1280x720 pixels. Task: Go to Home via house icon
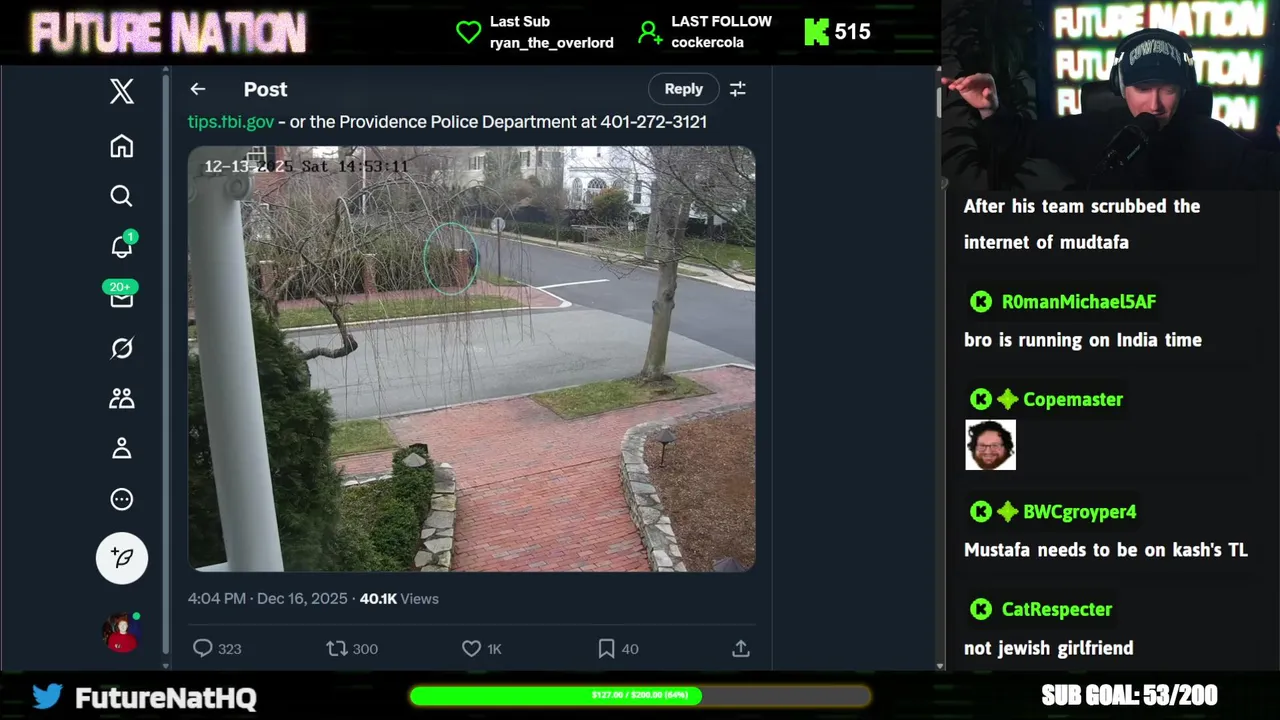(x=122, y=146)
